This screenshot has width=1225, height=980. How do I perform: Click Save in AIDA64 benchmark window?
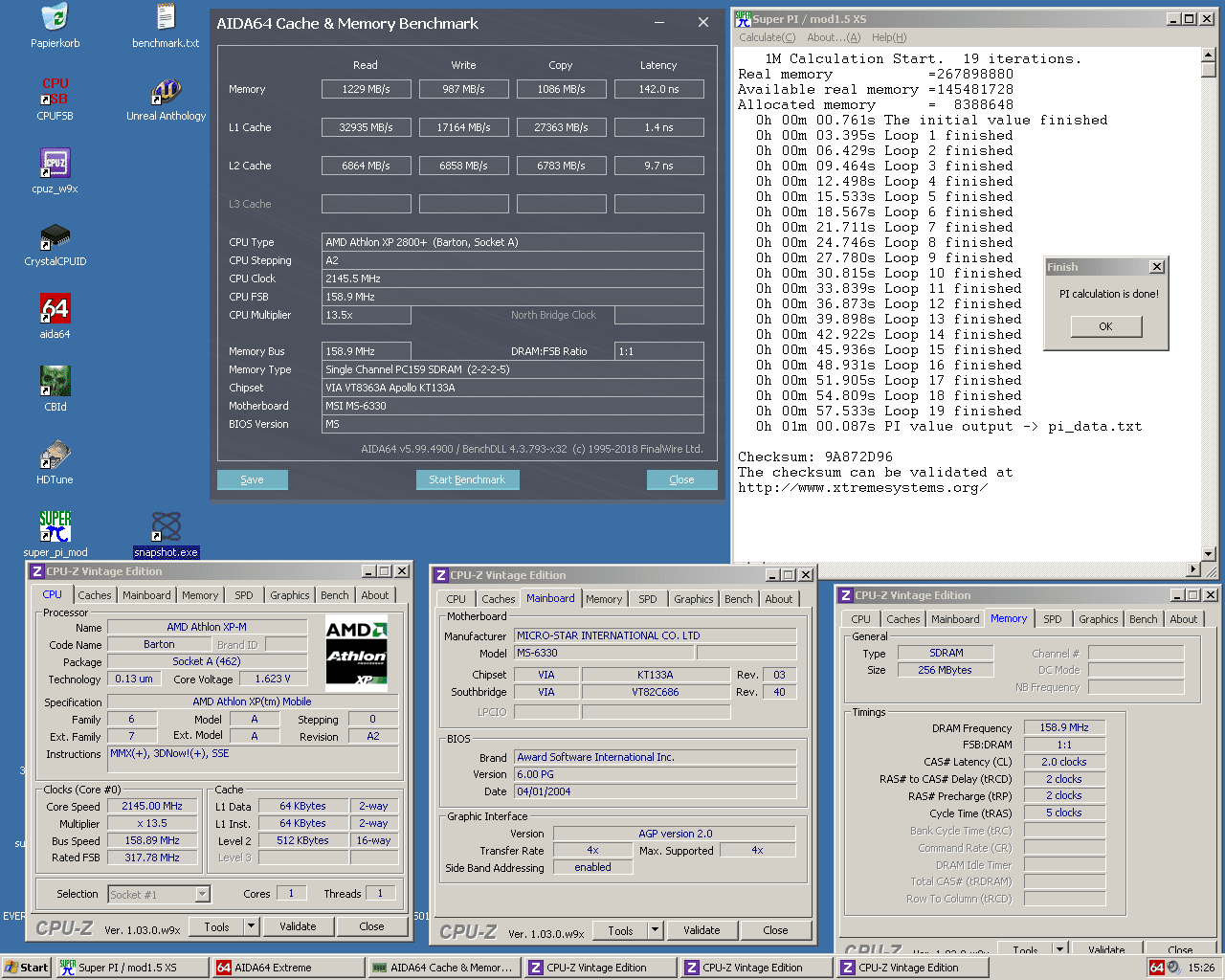tap(253, 479)
